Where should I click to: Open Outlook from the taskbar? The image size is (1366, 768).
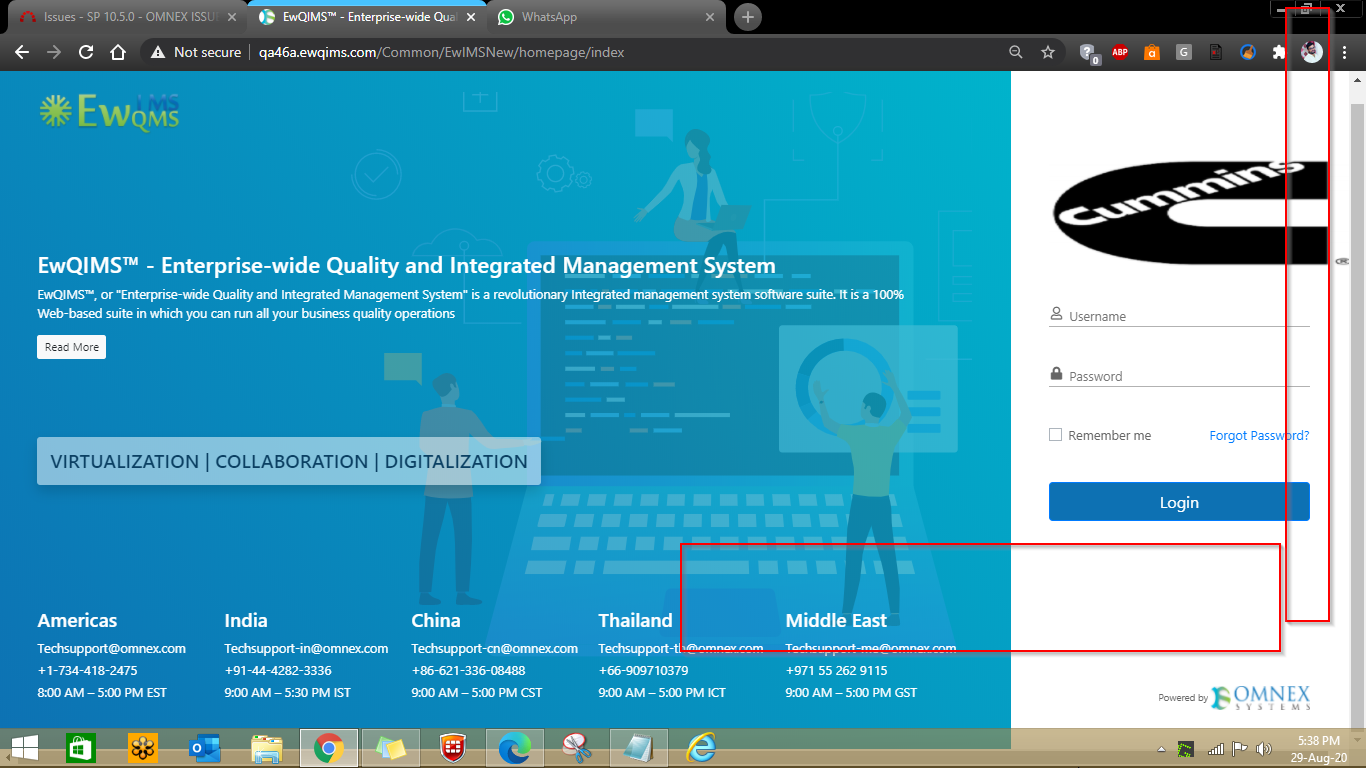(x=204, y=747)
